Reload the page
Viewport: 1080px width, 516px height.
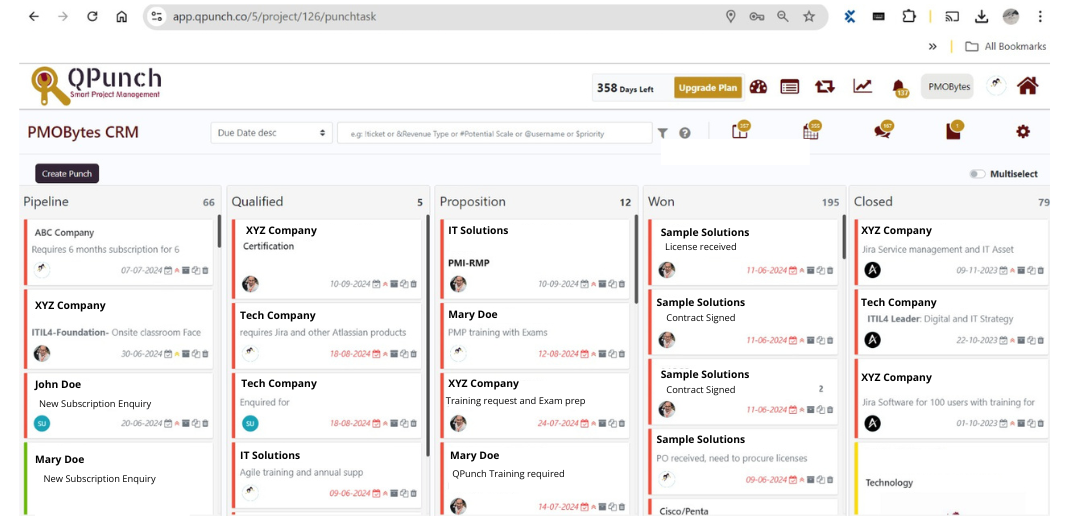[x=92, y=17]
